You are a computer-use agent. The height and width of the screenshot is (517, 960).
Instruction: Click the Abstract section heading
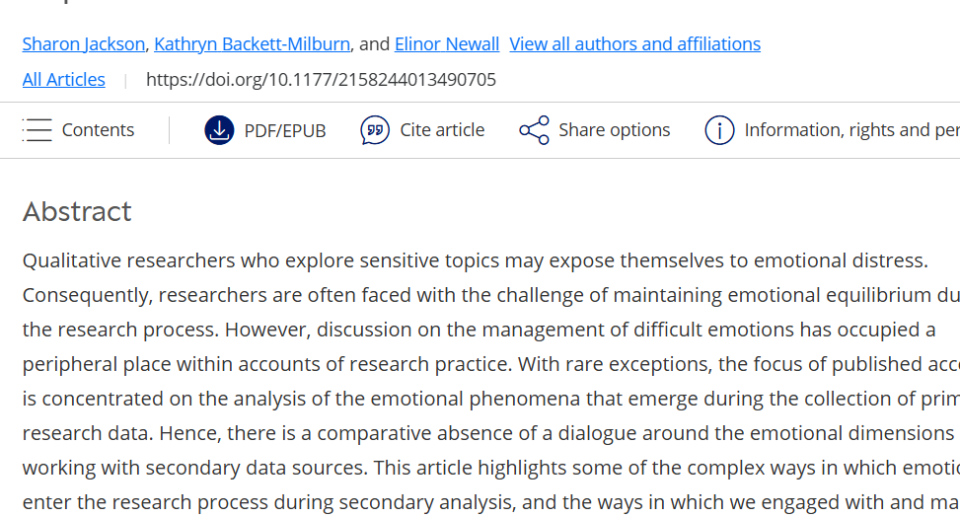[77, 212]
